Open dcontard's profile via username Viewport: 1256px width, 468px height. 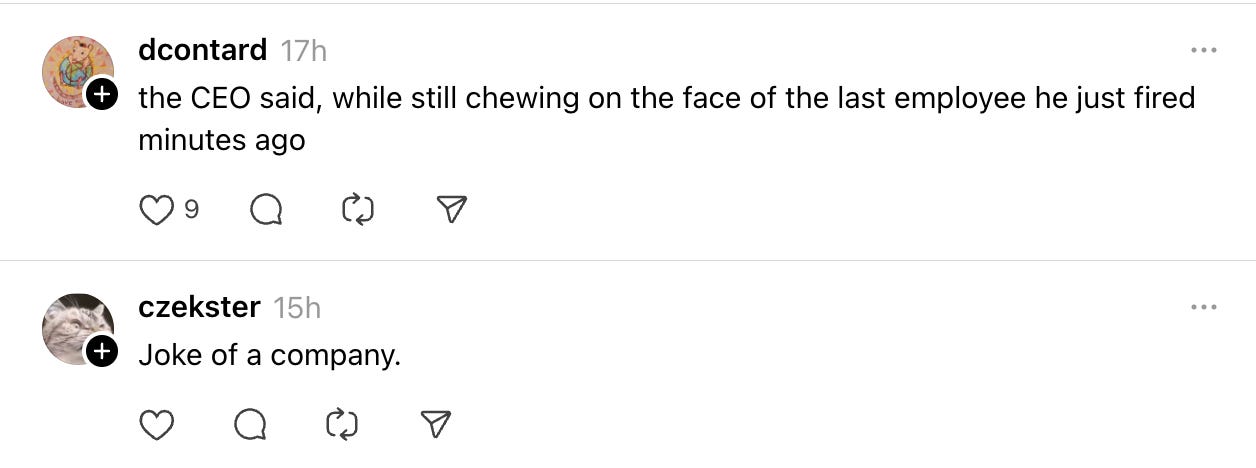(202, 50)
